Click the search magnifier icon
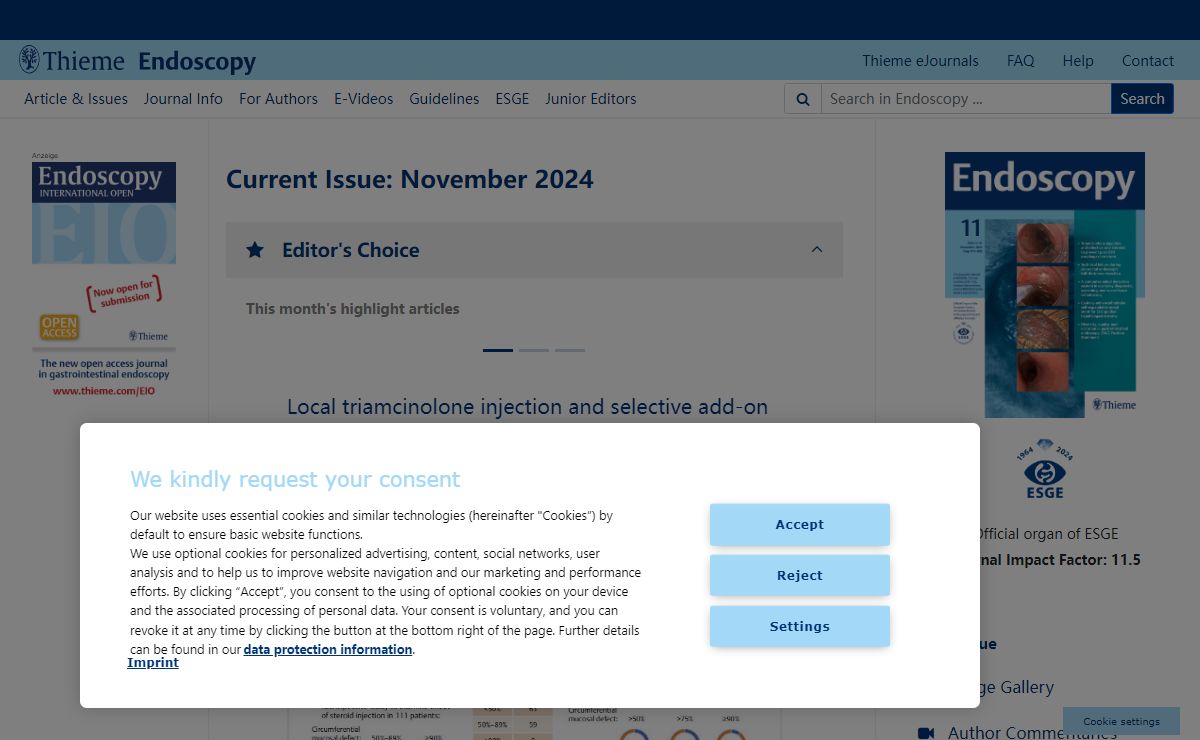The height and width of the screenshot is (740, 1200). (x=803, y=99)
